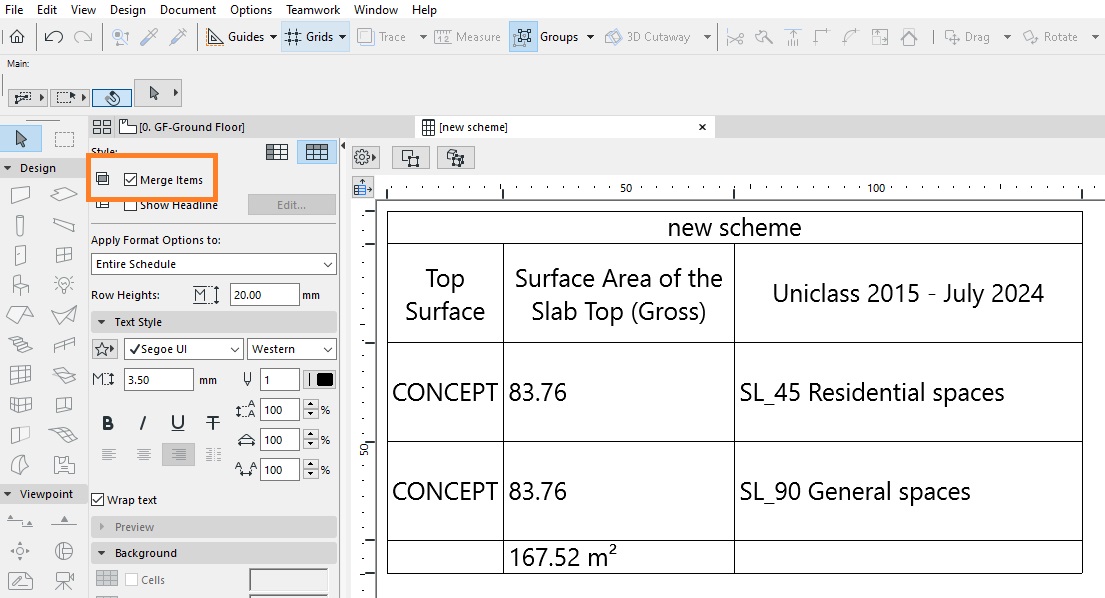Viewport: 1105px width, 598px height.
Task: Open the Apply Format Options dropdown
Action: pyautogui.click(x=213, y=262)
